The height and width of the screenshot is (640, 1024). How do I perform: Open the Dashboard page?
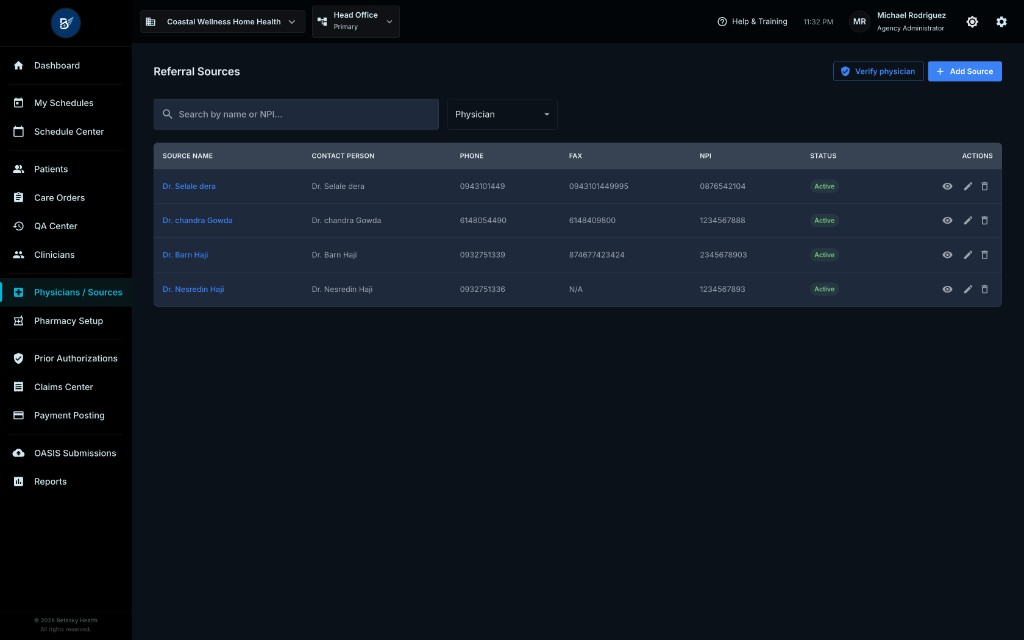[x=66, y=65]
